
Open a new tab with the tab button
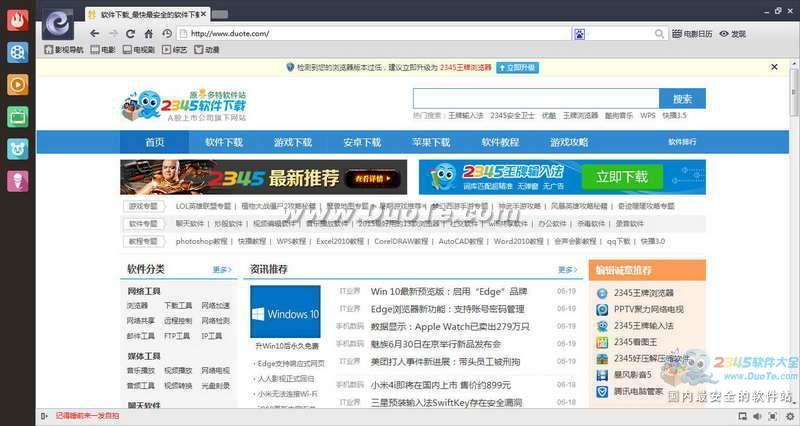(x=220, y=14)
